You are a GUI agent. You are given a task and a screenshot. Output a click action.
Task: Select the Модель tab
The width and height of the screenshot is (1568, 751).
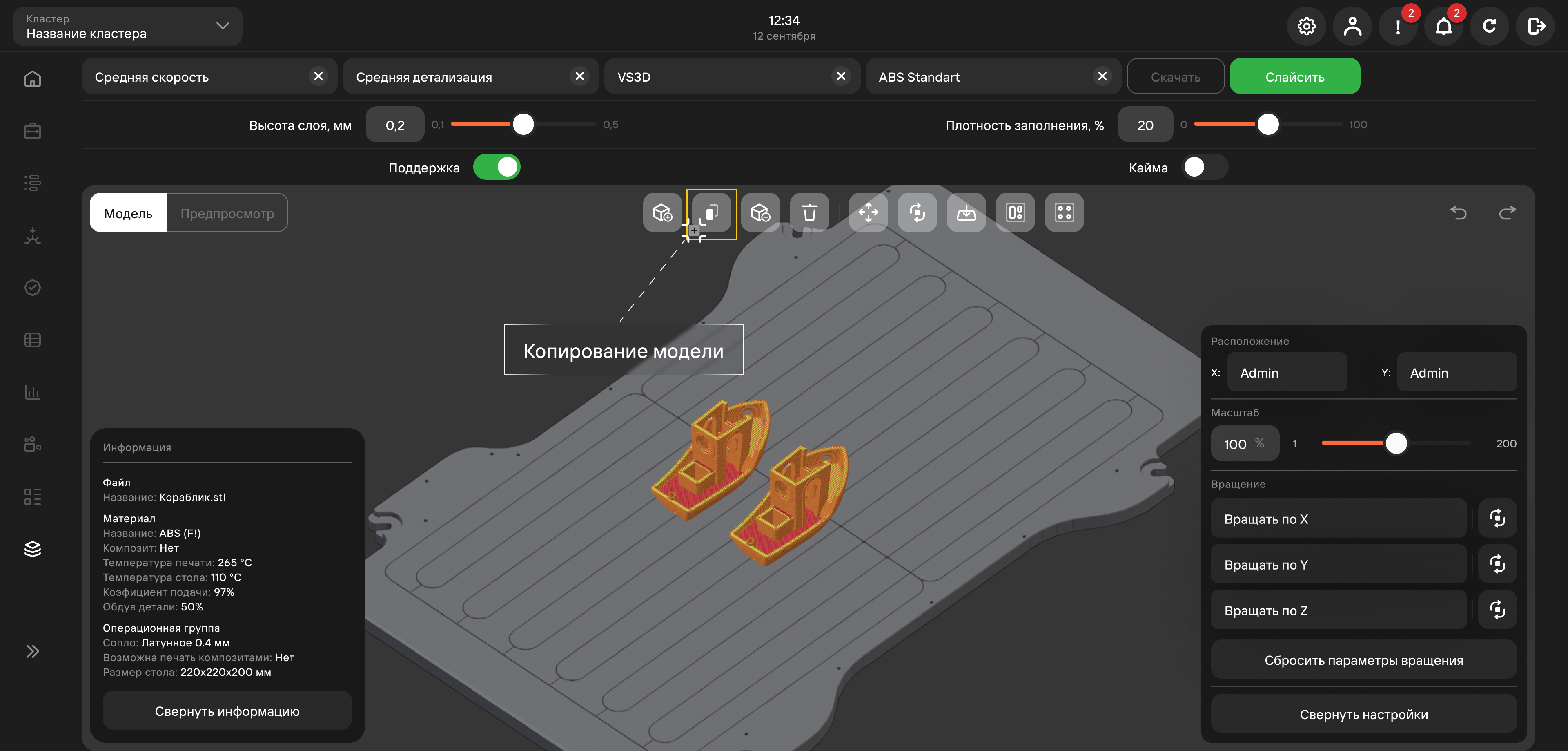pyautogui.click(x=128, y=213)
